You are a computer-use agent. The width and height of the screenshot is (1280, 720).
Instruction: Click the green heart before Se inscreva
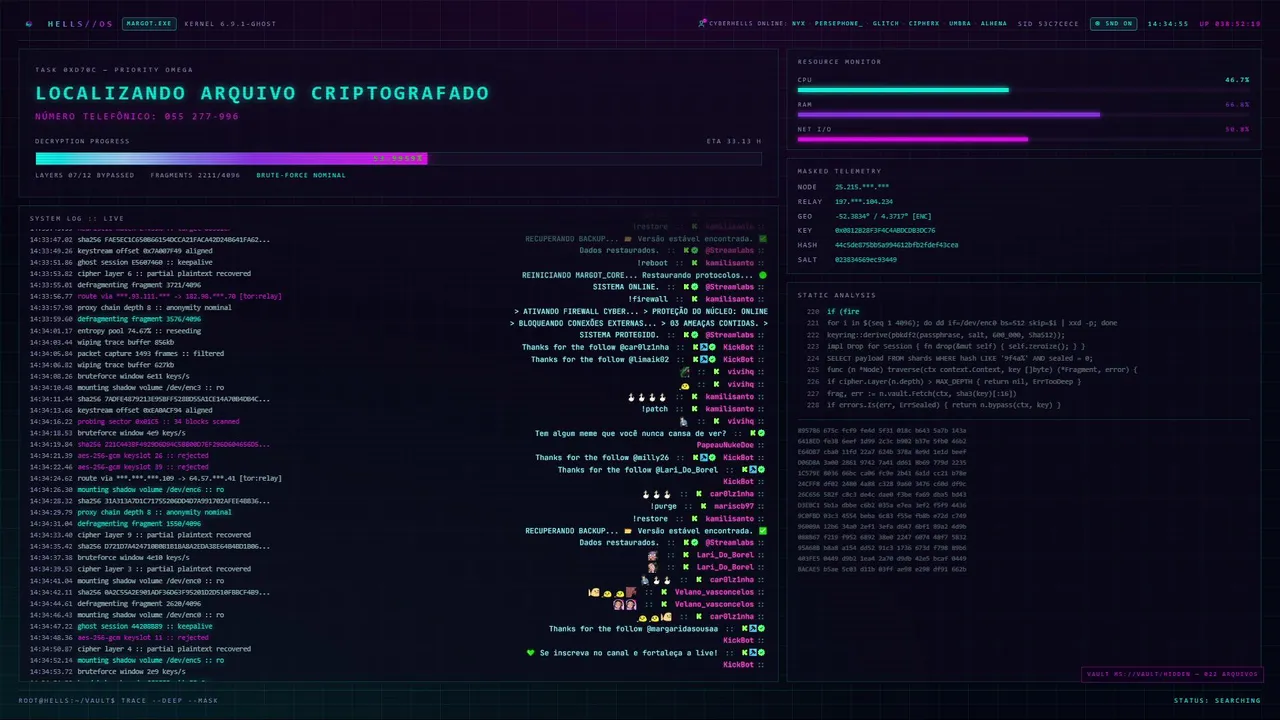(531, 653)
